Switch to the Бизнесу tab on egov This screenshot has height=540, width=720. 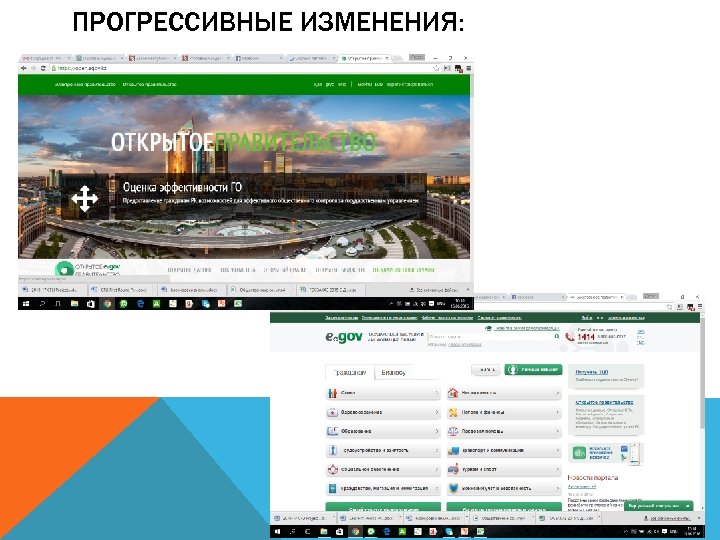(x=394, y=372)
